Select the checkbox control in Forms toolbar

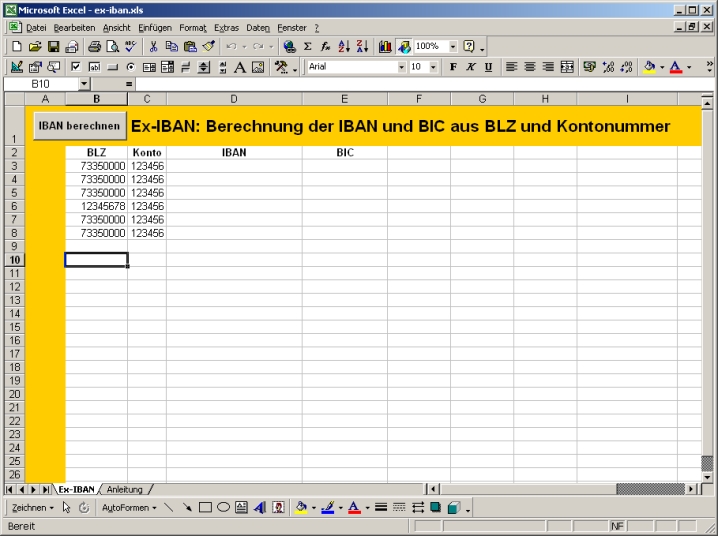click(75, 67)
